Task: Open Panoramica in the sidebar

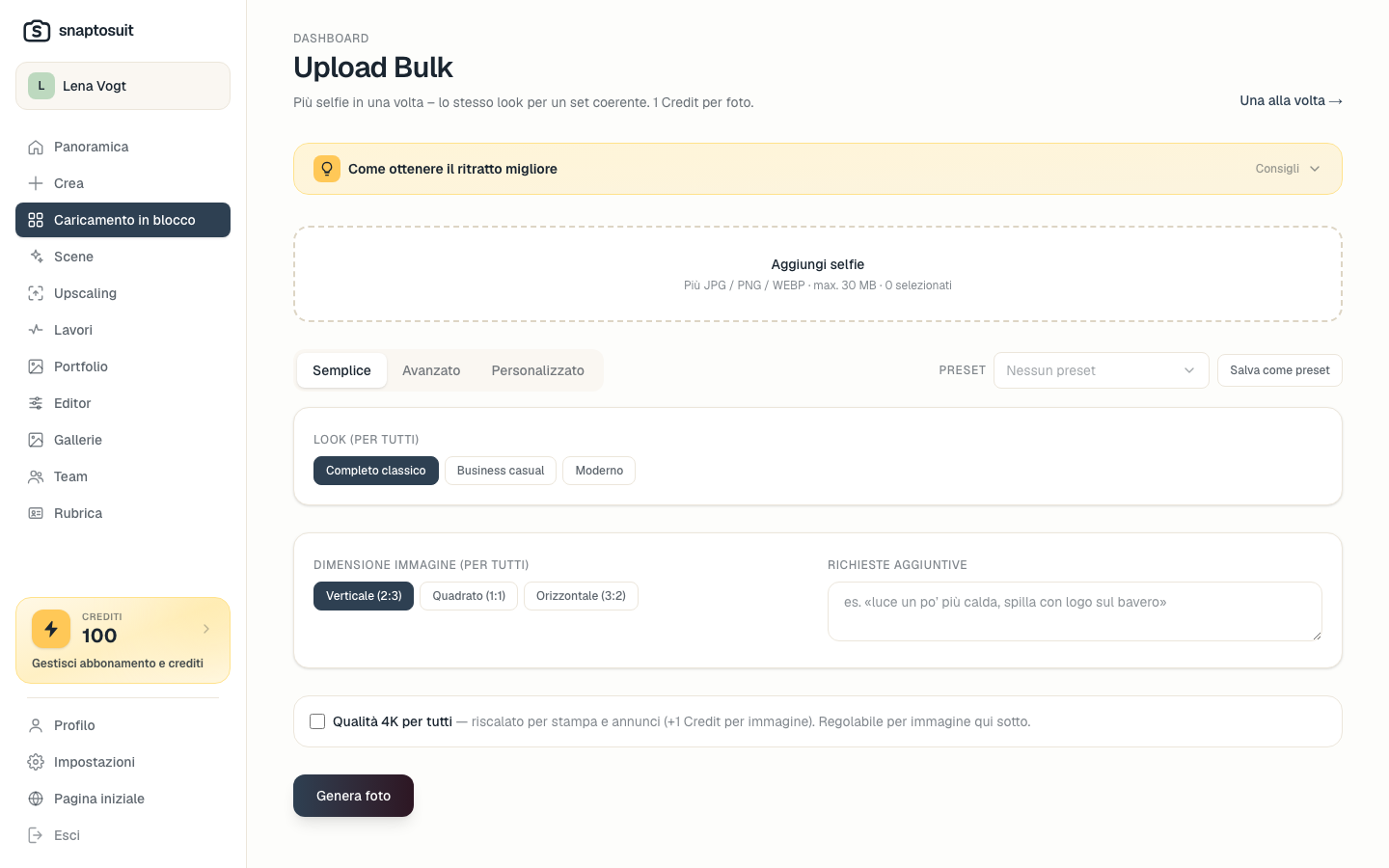Action: pyautogui.click(x=123, y=147)
